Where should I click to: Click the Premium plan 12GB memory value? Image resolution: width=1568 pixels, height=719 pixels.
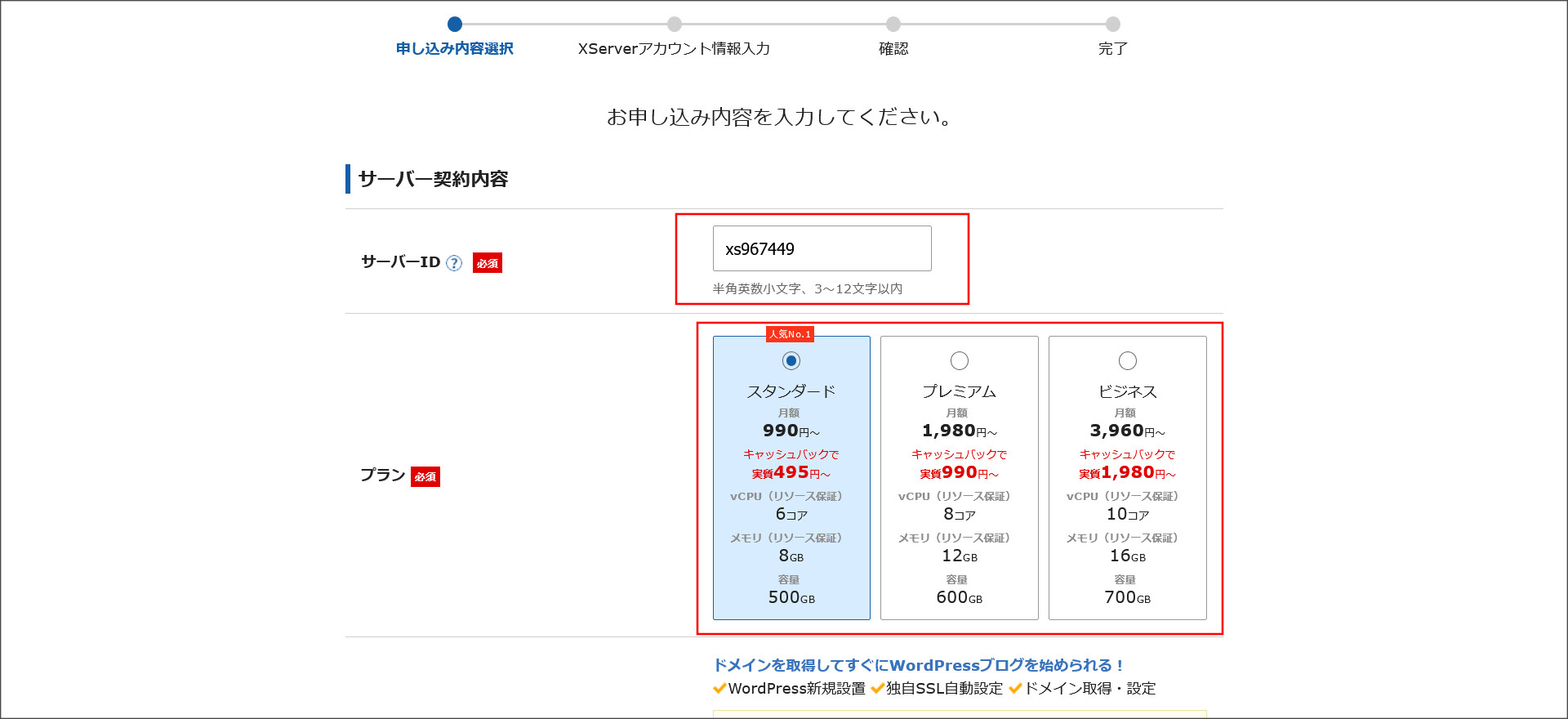pos(960,556)
